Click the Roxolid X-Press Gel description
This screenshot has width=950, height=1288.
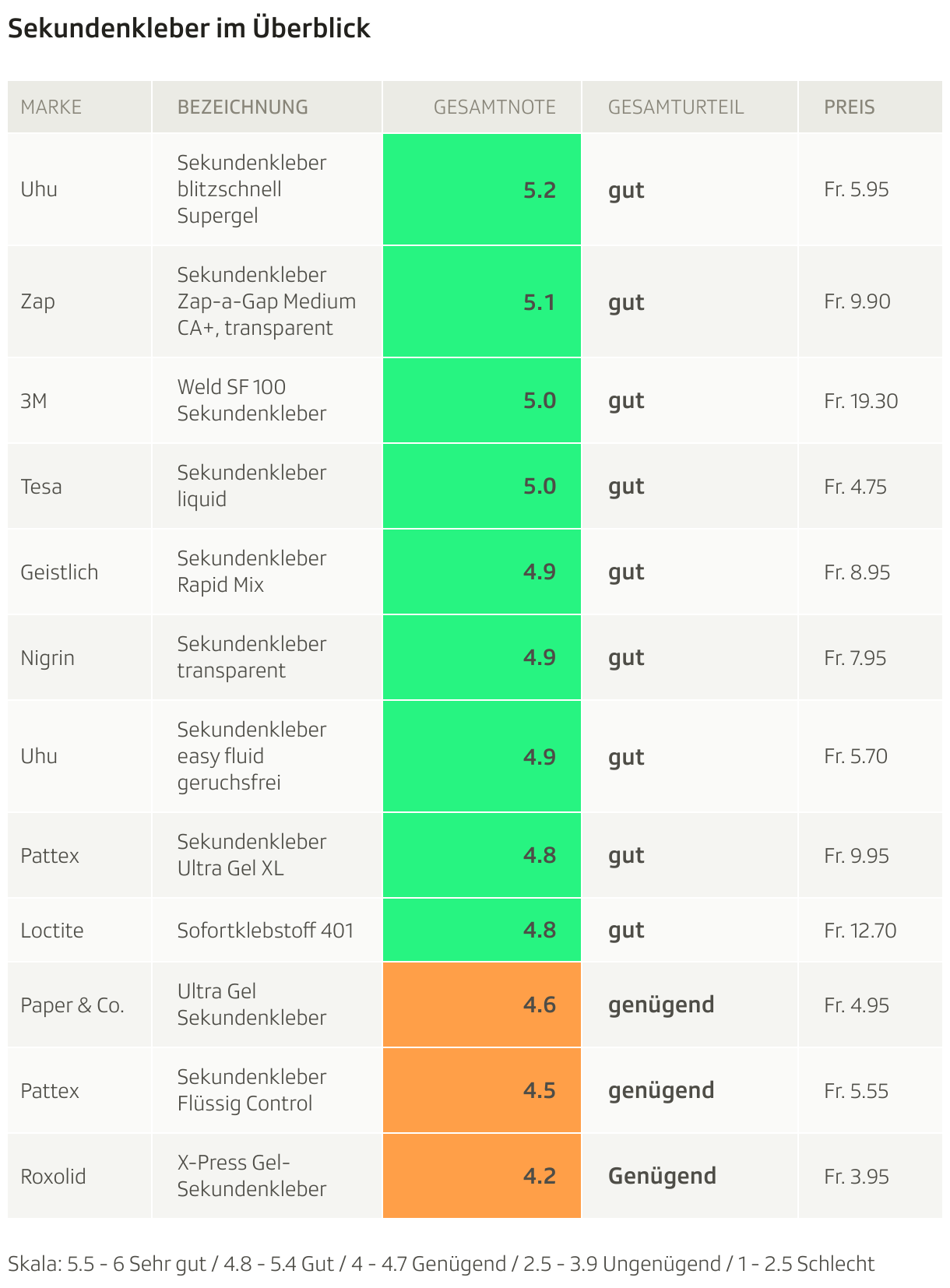click(252, 1176)
